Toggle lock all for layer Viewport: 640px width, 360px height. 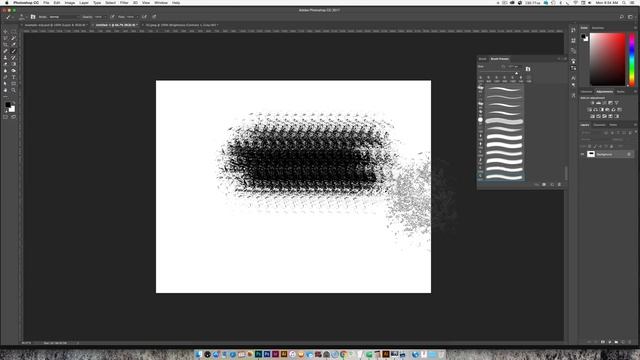(611, 146)
